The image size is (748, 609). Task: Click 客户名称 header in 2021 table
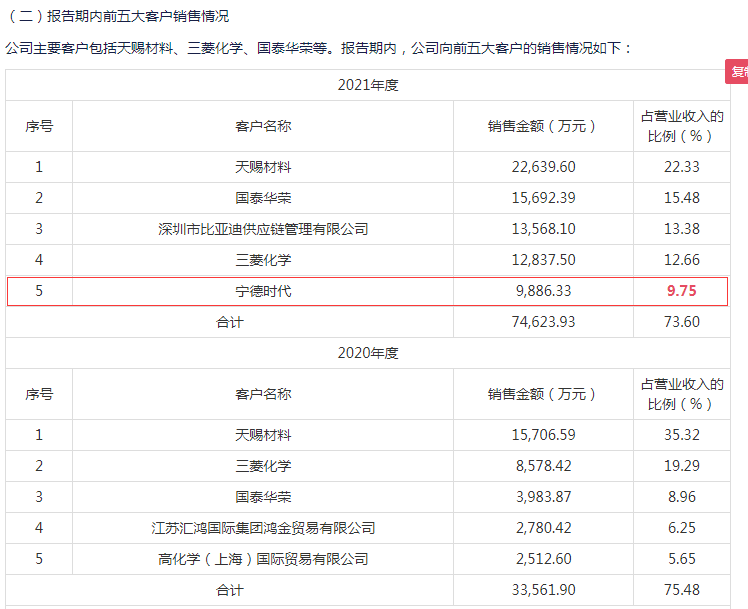(x=263, y=126)
